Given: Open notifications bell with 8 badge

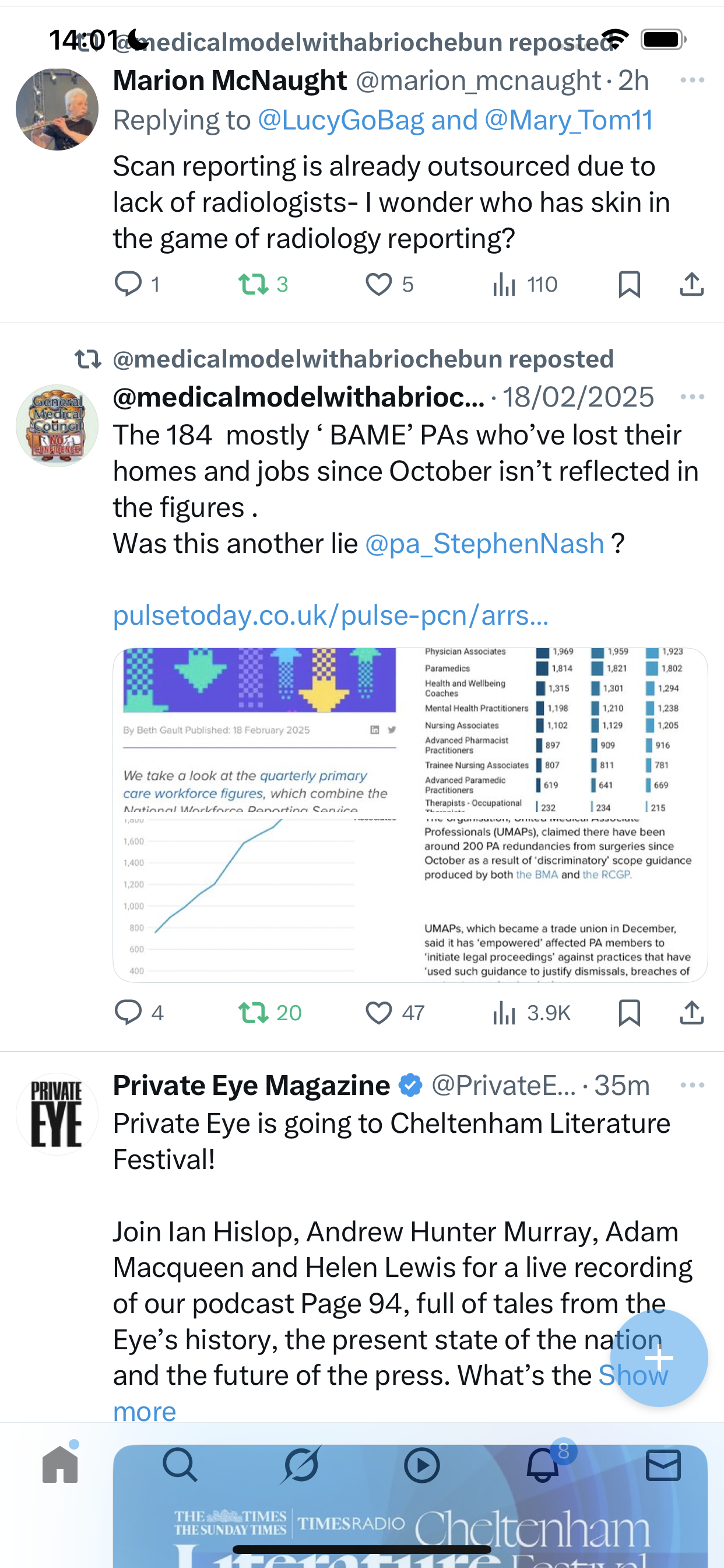Looking at the screenshot, I should click(543, 1465).
